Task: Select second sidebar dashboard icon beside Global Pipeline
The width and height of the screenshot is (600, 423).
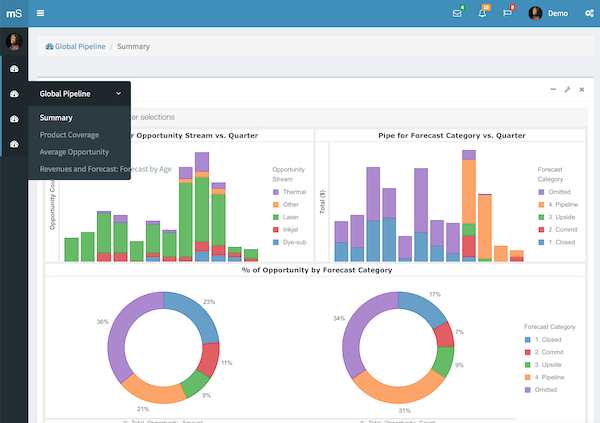Action: pyautogui.click(x=14, y=94)
